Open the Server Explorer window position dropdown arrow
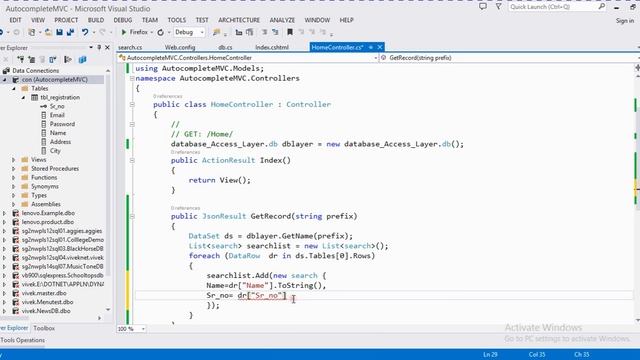 91,47
